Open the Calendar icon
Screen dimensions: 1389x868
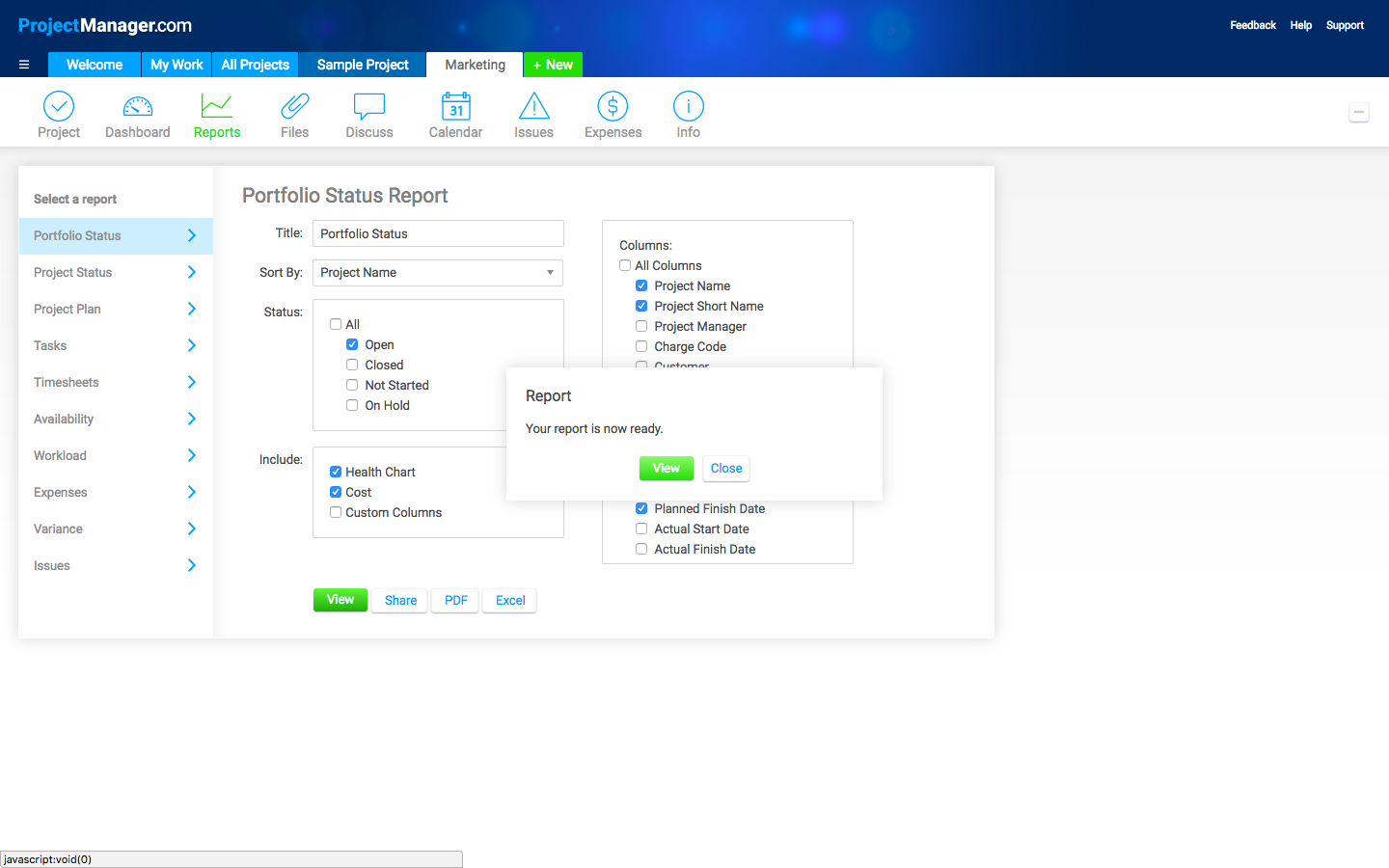[x=455, y=106]
